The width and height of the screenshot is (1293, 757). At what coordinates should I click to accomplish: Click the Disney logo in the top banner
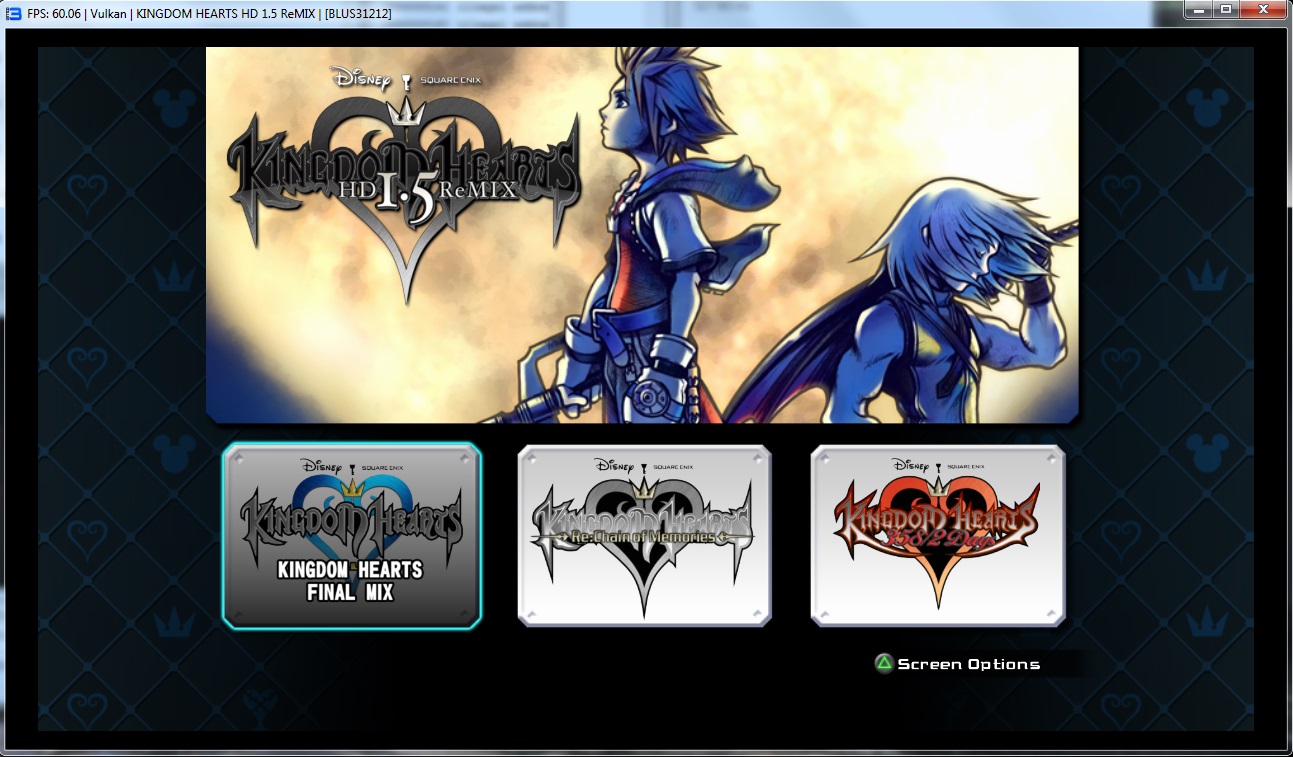click(359, 80)
